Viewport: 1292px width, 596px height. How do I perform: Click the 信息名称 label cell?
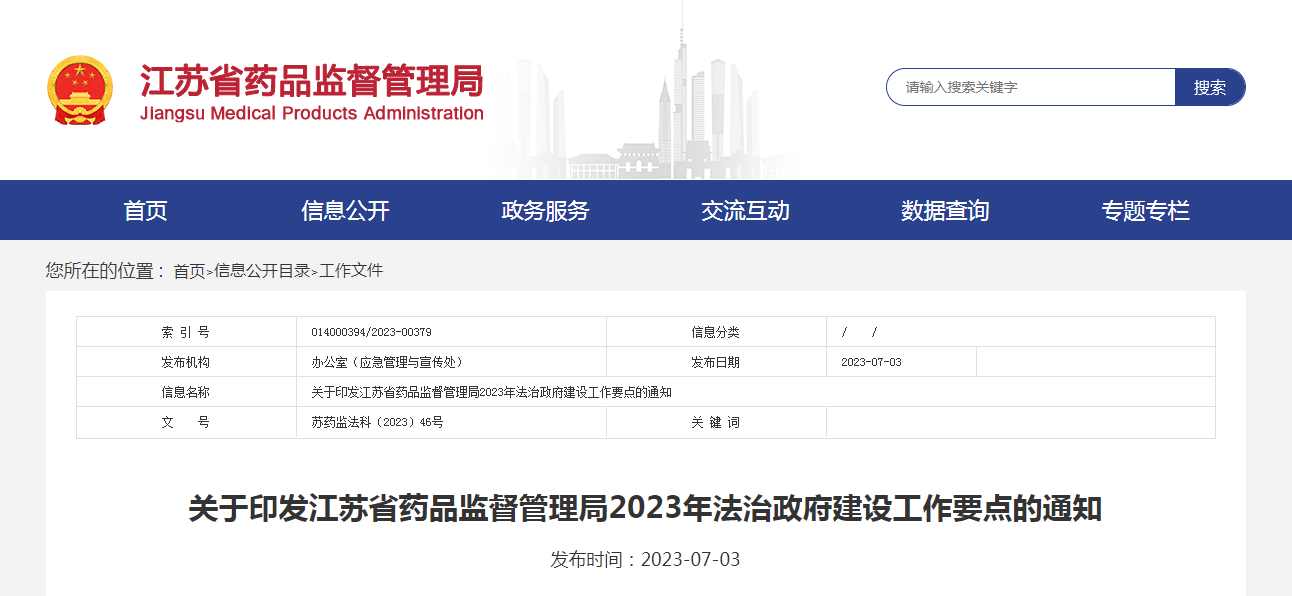[186, 392]
